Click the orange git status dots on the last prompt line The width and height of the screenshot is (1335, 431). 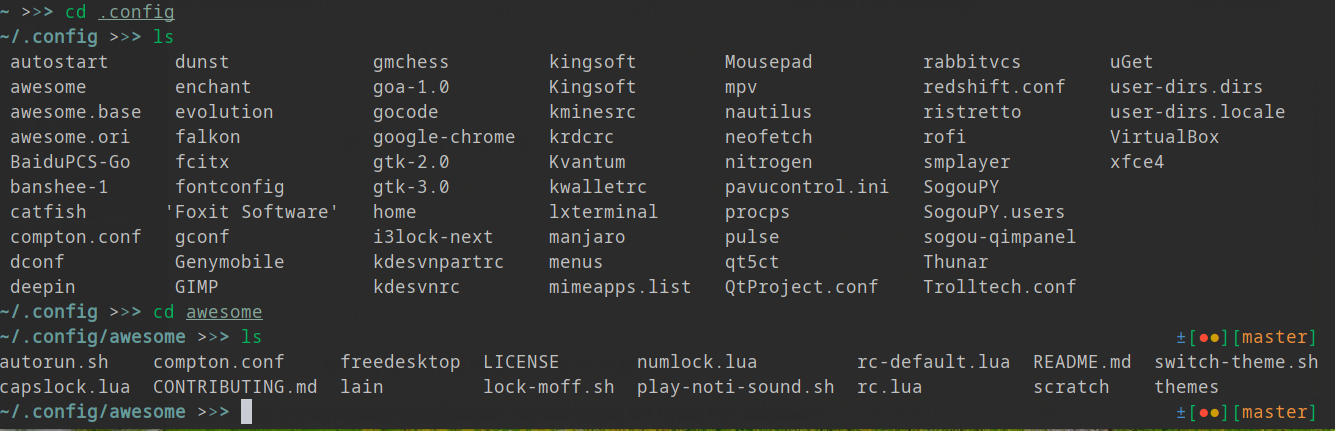(x=1210, y=412)
